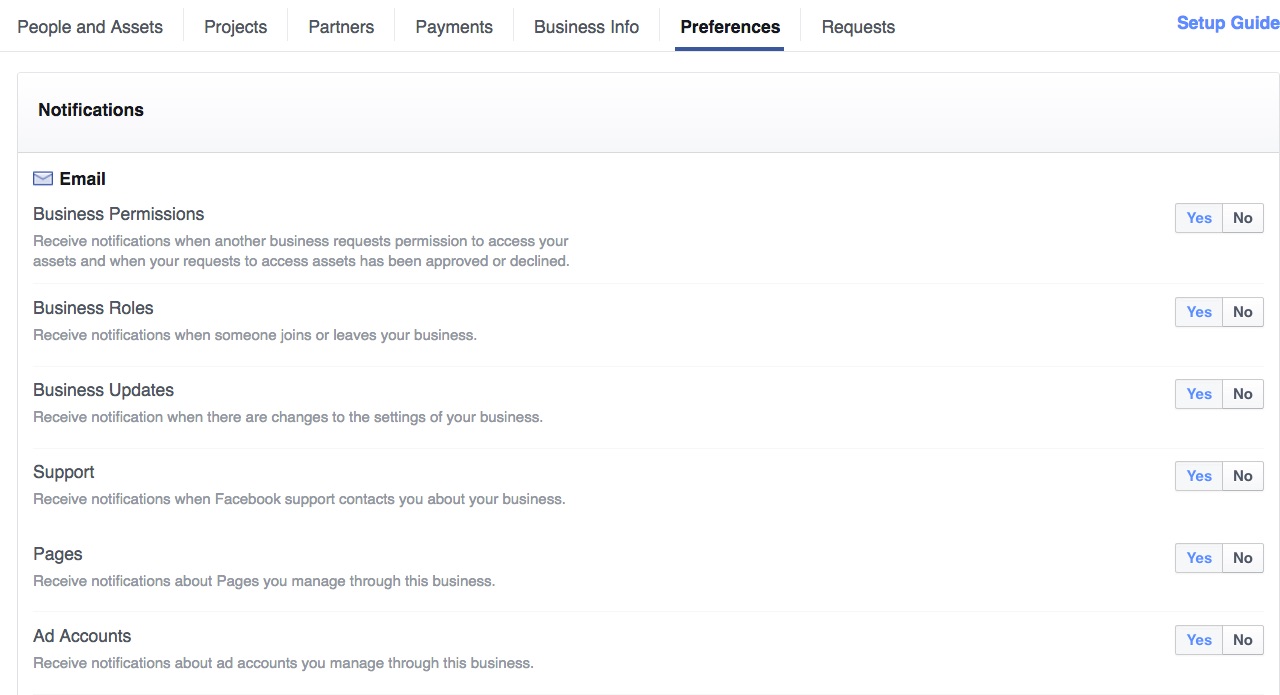Open the Setup Guide
The height and width of the screenshot is (695, 1280).
pyautogui.click(x=1227, y=22)
